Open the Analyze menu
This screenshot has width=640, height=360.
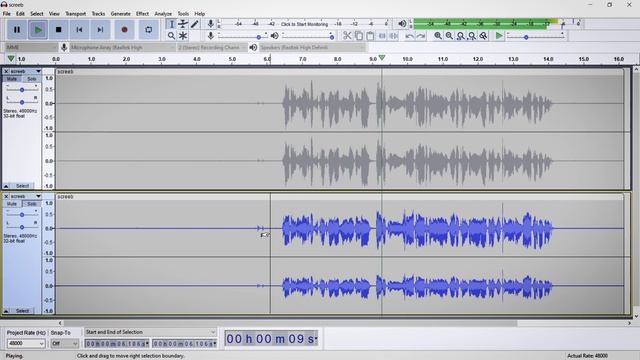click(x=163, y=13)
